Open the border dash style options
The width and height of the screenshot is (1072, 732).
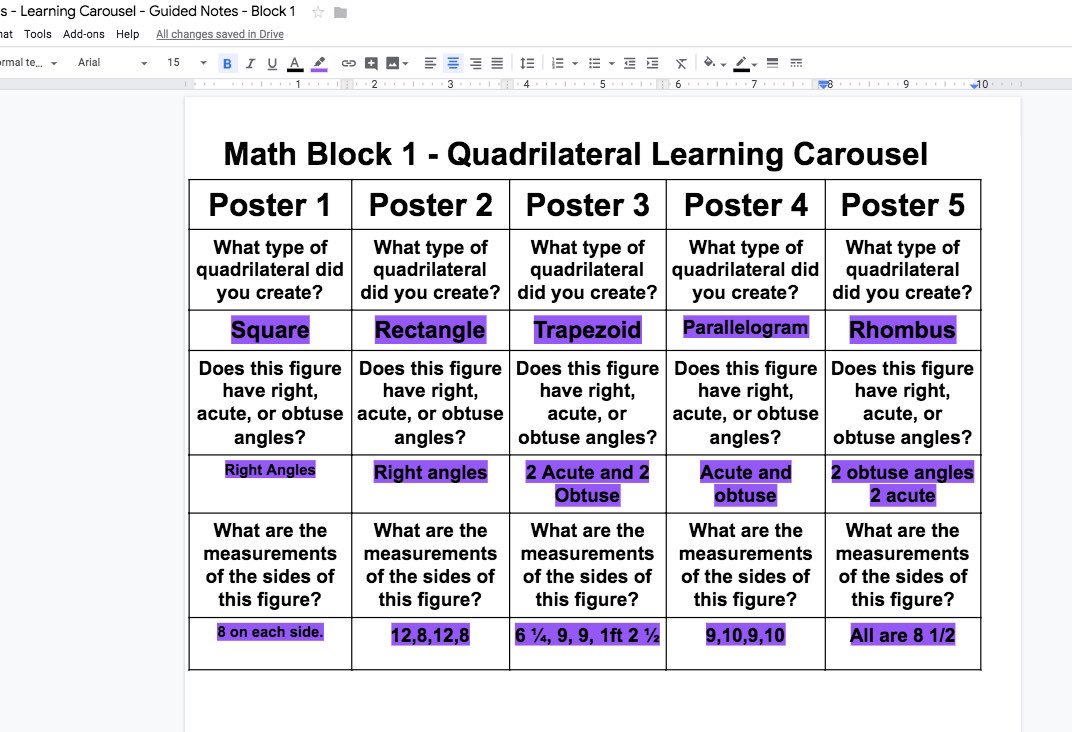[x=796, y=63]
